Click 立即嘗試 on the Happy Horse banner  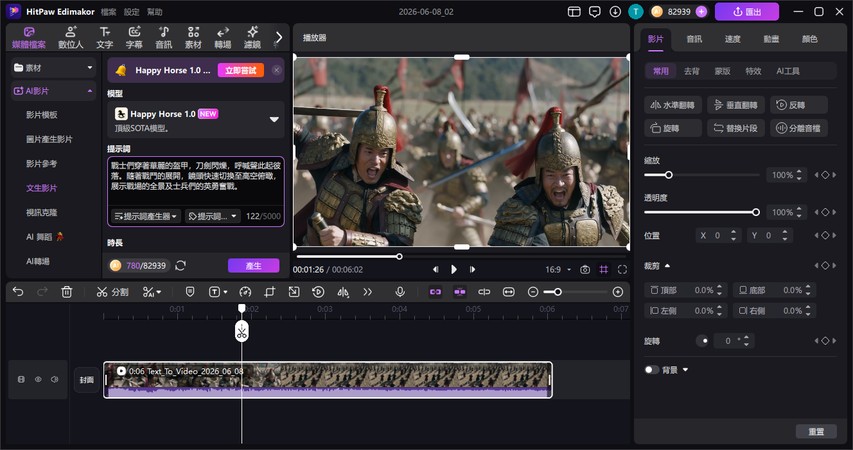(241, 70)
